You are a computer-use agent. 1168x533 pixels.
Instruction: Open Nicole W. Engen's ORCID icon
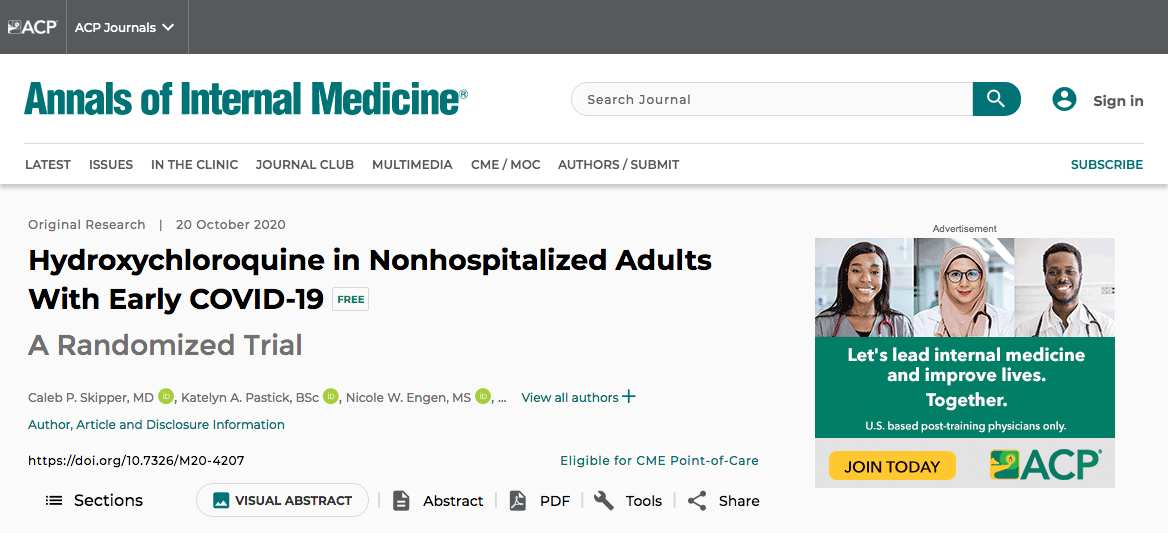click(483, 397)
